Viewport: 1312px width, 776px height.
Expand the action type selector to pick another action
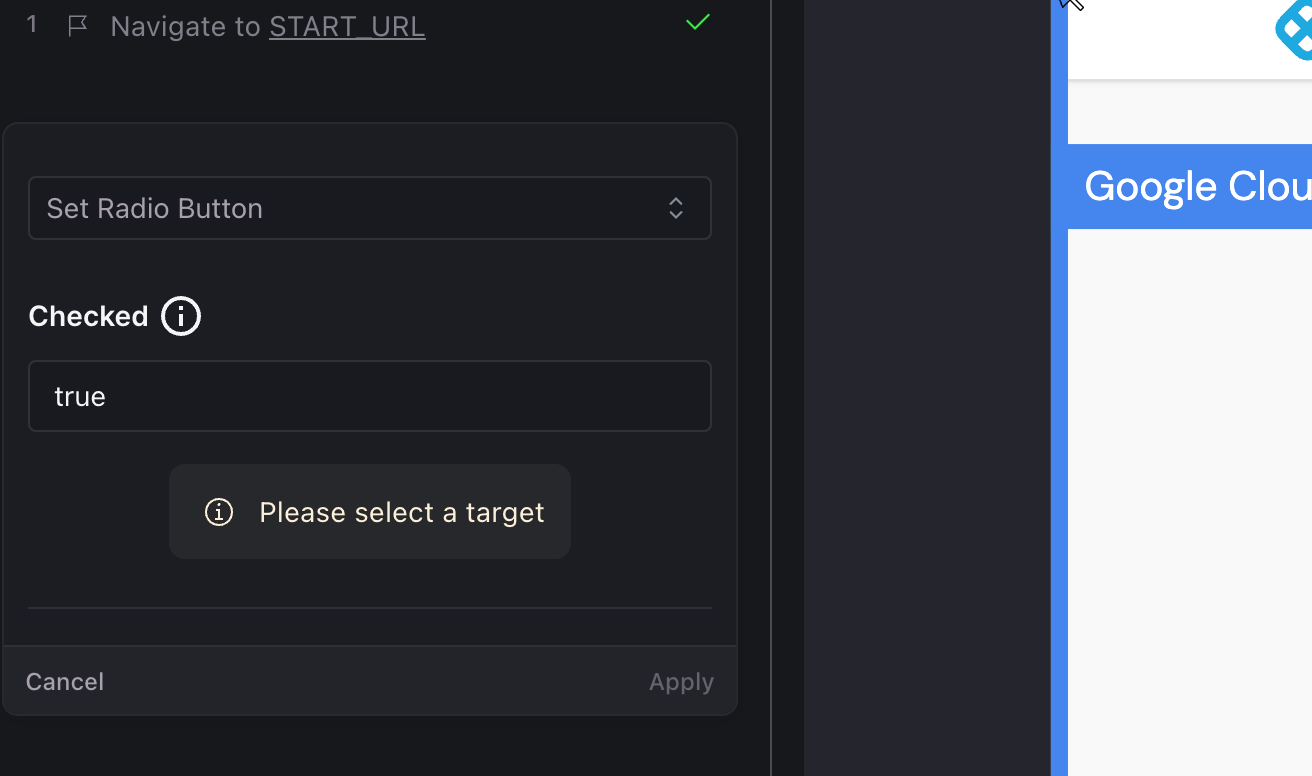[x=370, y=208]
